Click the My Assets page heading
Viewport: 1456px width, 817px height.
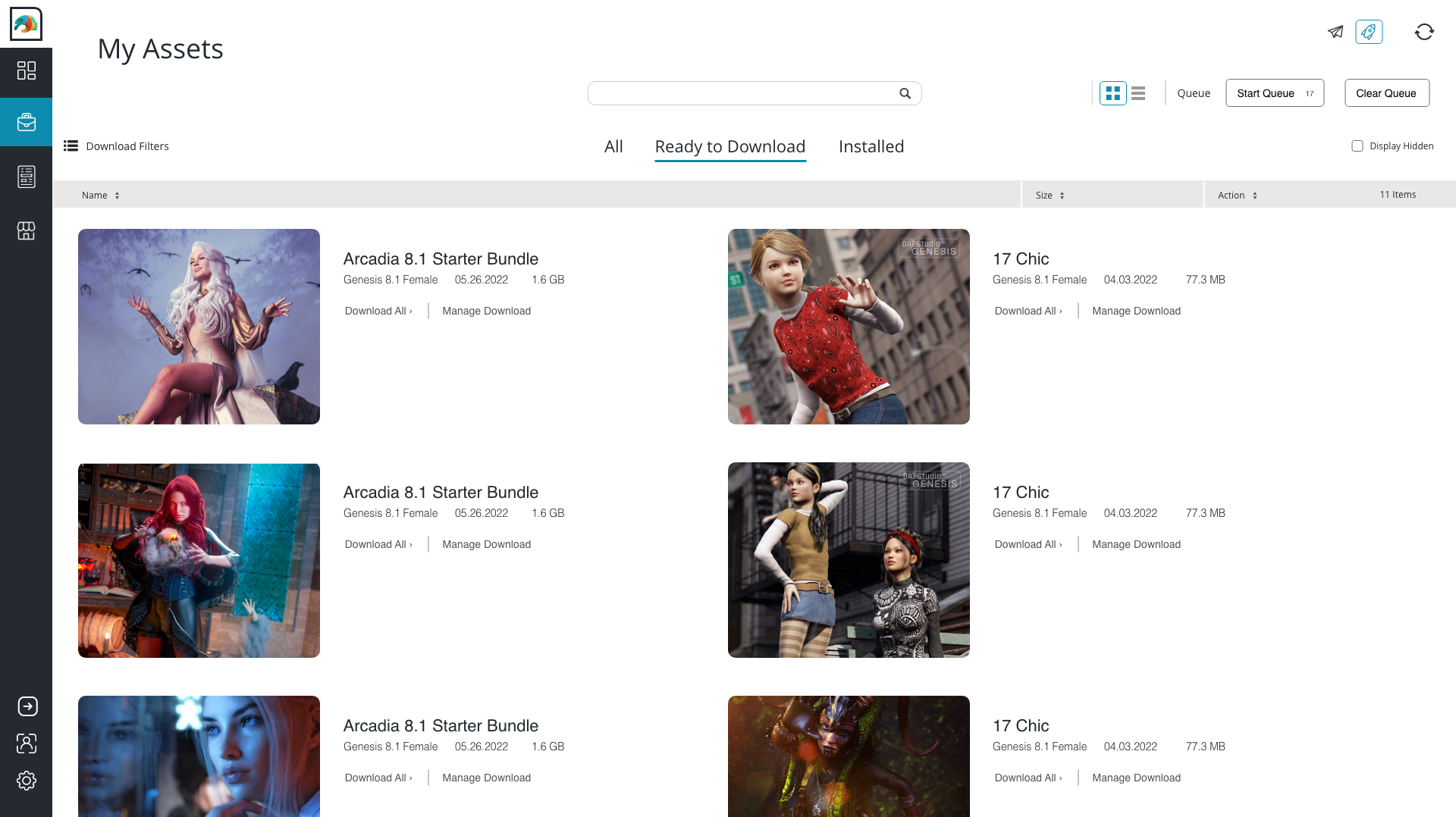click(x=161, y=49)
